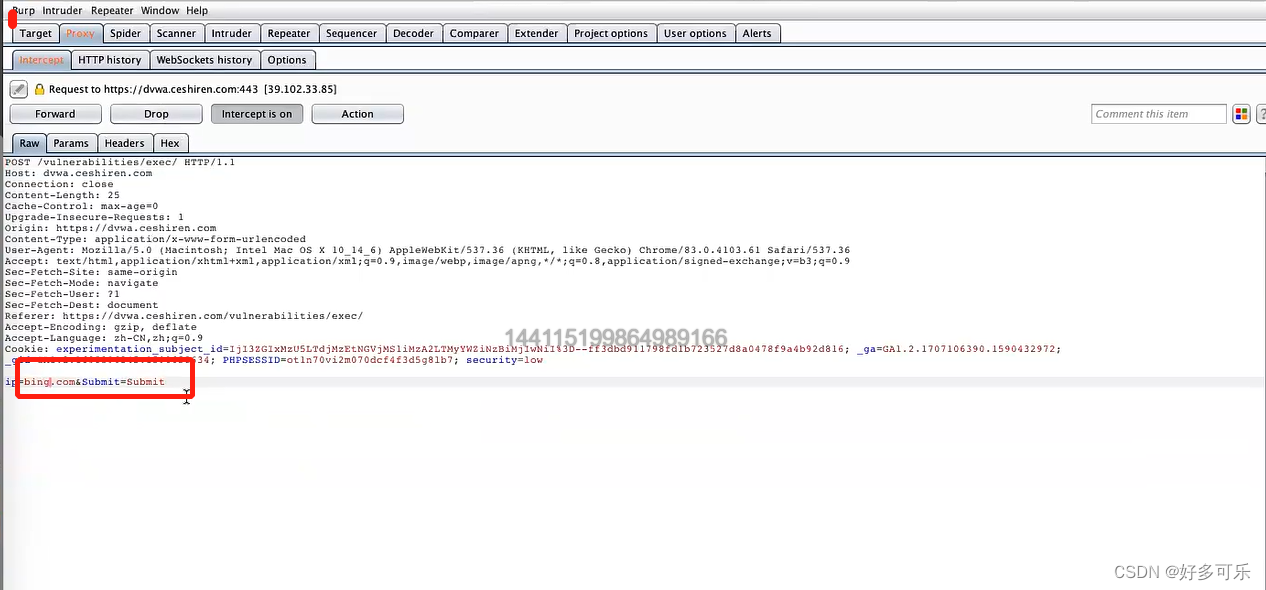The width and height of the screenshot is (1266, 590).
Task: Drop the intercepted request
Action: click(x=156, y=114)
